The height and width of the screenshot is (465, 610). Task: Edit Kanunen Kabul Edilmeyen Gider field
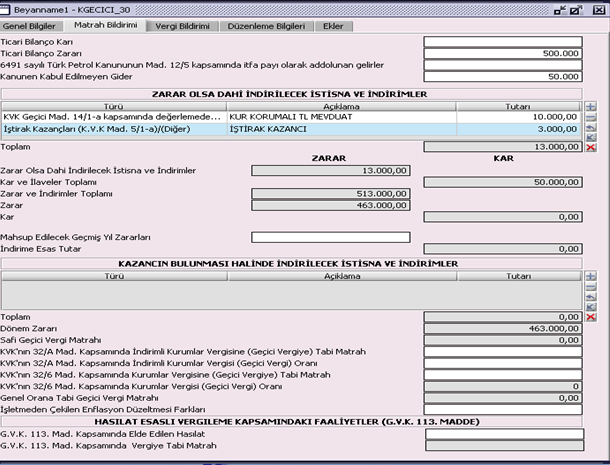tap(503, 77)
